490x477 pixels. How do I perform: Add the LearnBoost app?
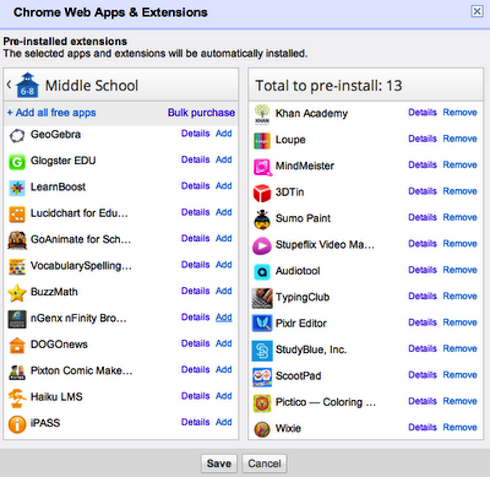(224, 186)
